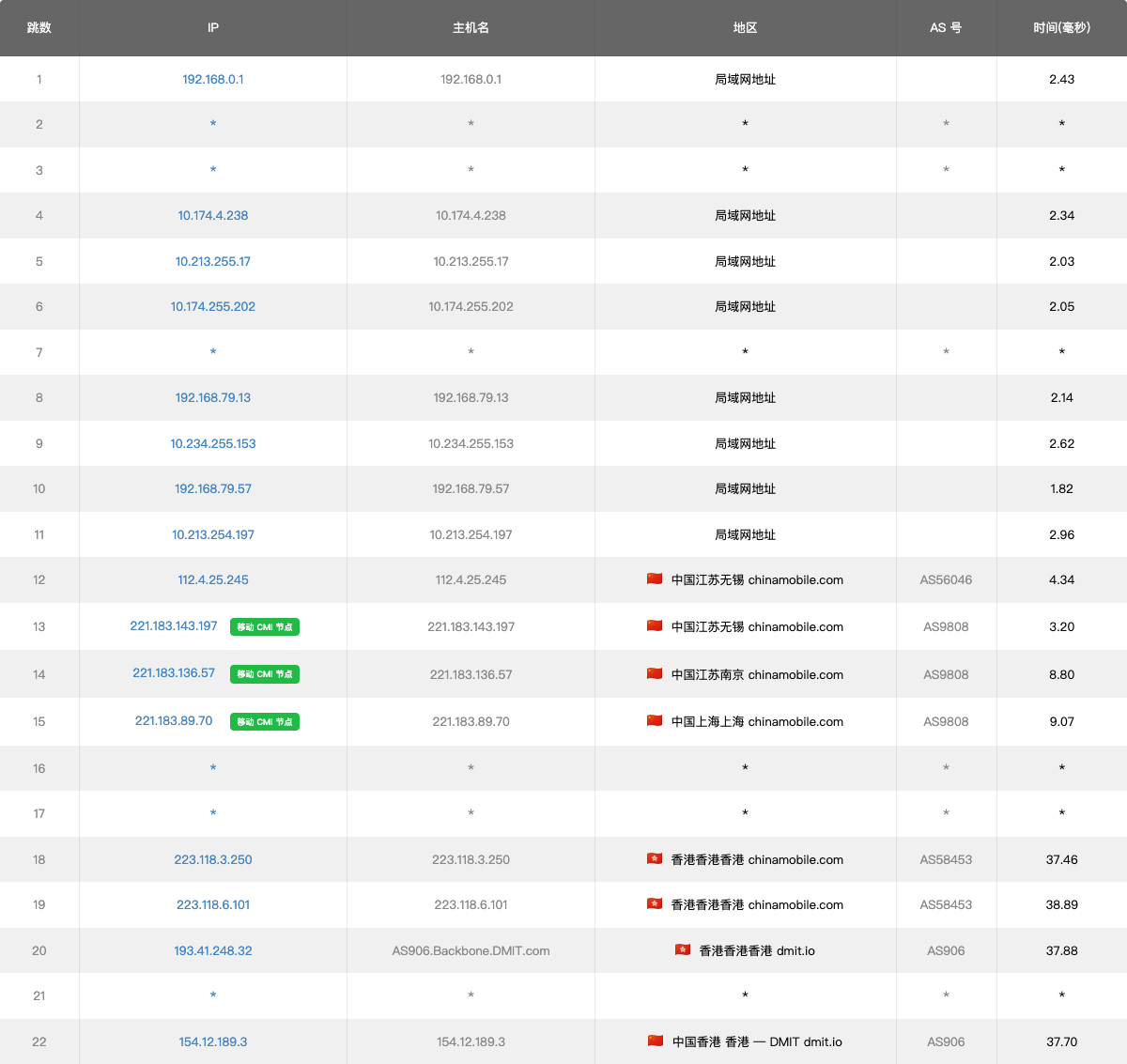Image resolution: width=1127 pixels, height=1064 pixels.
Task: Select region text 中国江苏南京 chinamobile.com
Action: (x=757, y=674)
